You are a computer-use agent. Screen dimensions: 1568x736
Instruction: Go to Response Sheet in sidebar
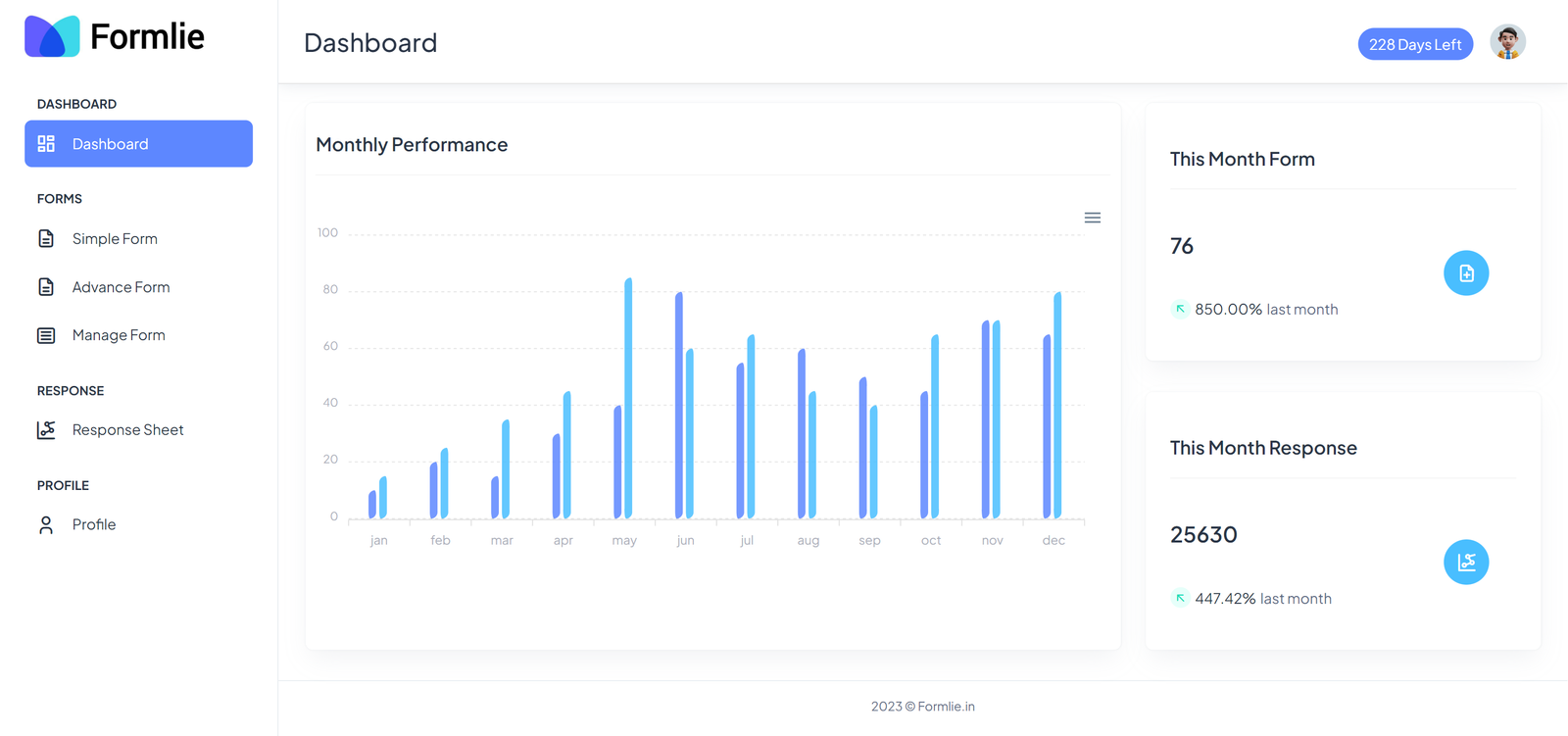click(127, 430)
